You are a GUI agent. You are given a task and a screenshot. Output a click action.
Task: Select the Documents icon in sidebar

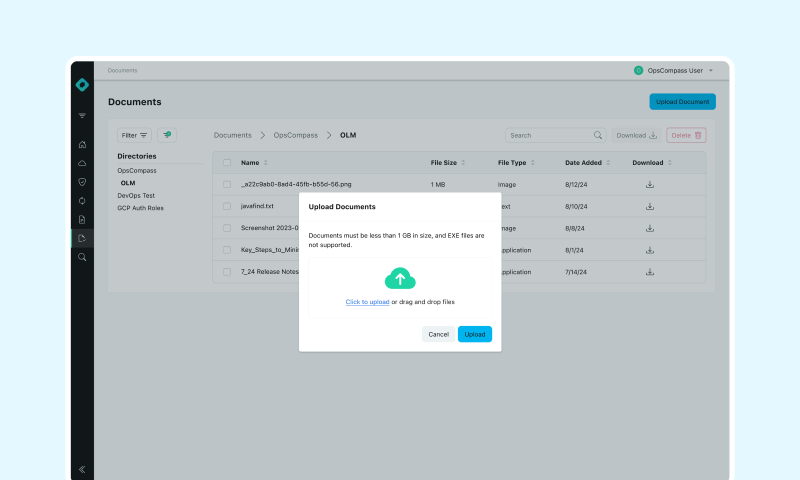(82, 238)
